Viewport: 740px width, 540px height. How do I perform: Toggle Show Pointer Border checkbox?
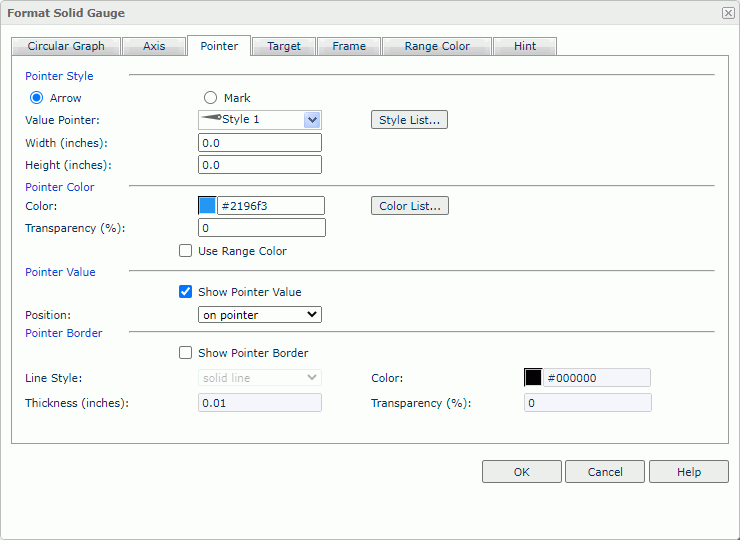pyautogui.click(x=185, y=353)
